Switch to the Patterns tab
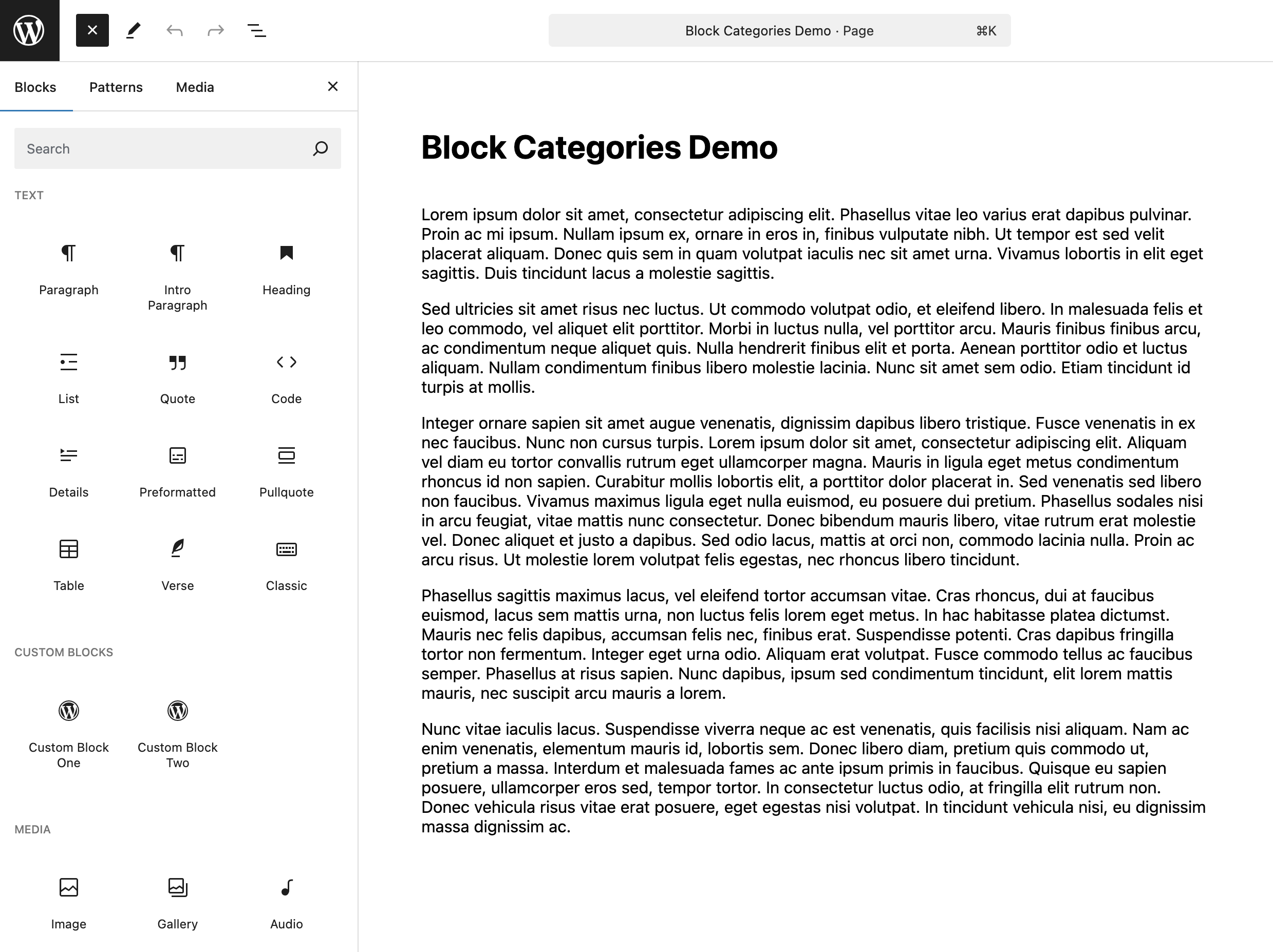The height and width of the screenshot is (952, 1273). [x=116, y=87]
